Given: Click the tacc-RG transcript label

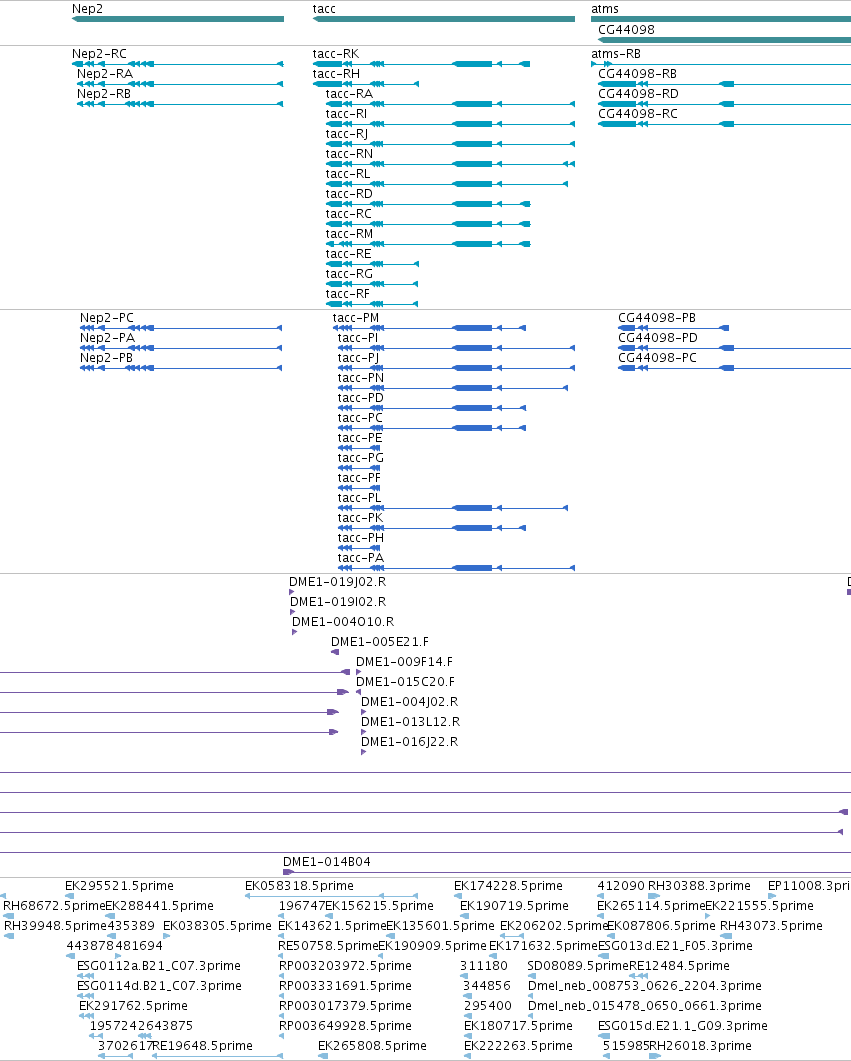Looking at the screenshot, I should click(x=349, y=273).
